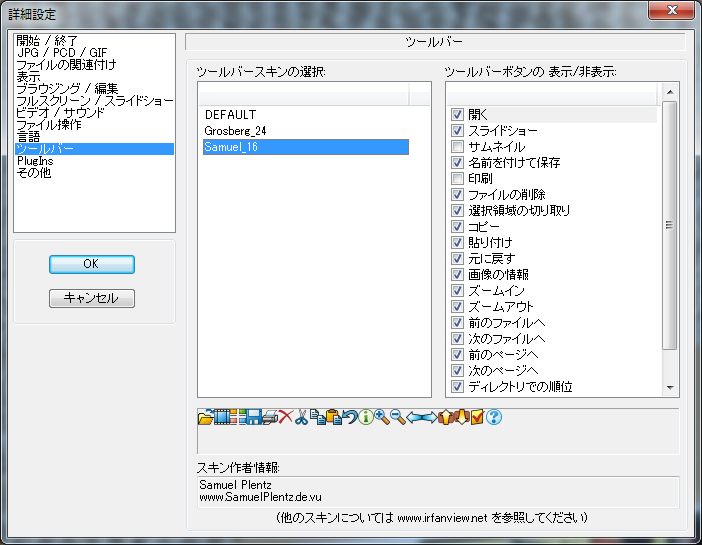Click the down arrow next page icon
The image size is (702, 545).
click(462, 417)
